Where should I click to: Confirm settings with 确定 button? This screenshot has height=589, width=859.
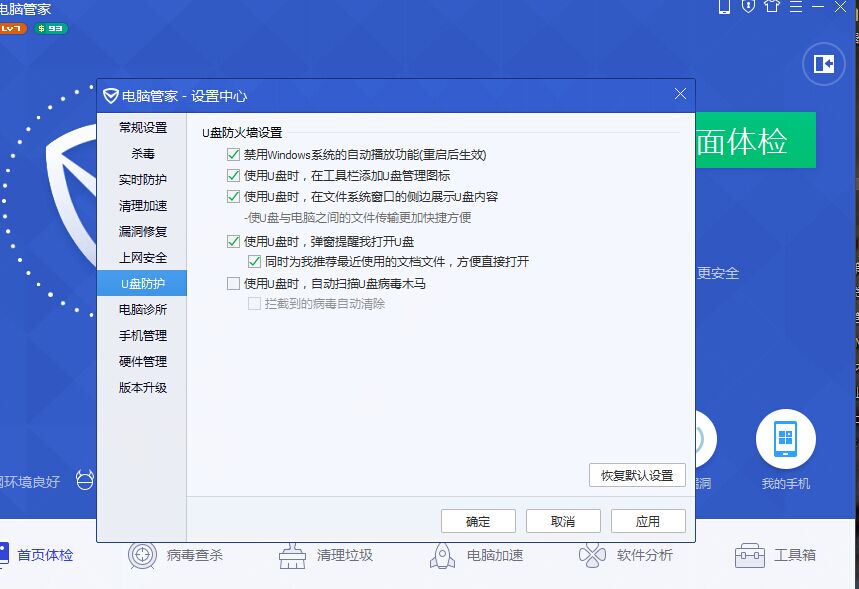point(478,521)
